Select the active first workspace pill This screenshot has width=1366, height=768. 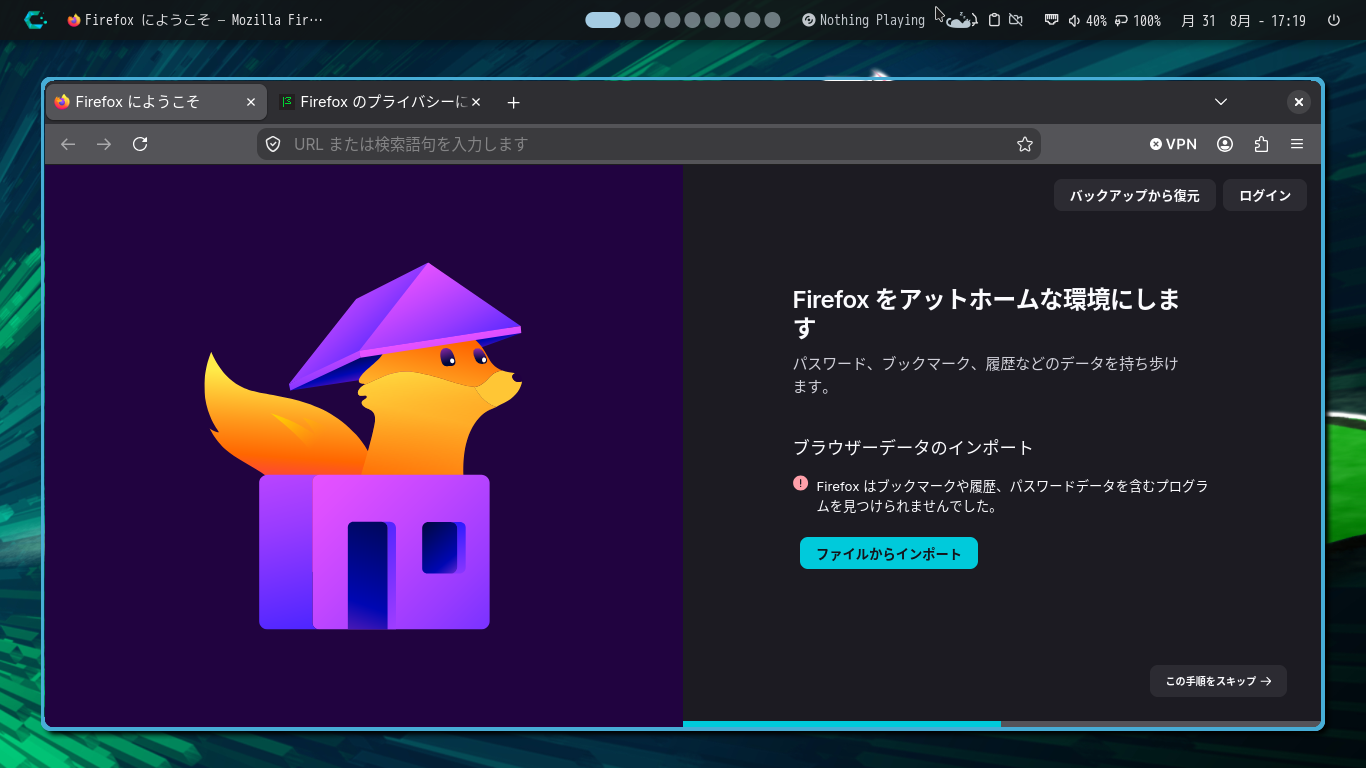603,20
